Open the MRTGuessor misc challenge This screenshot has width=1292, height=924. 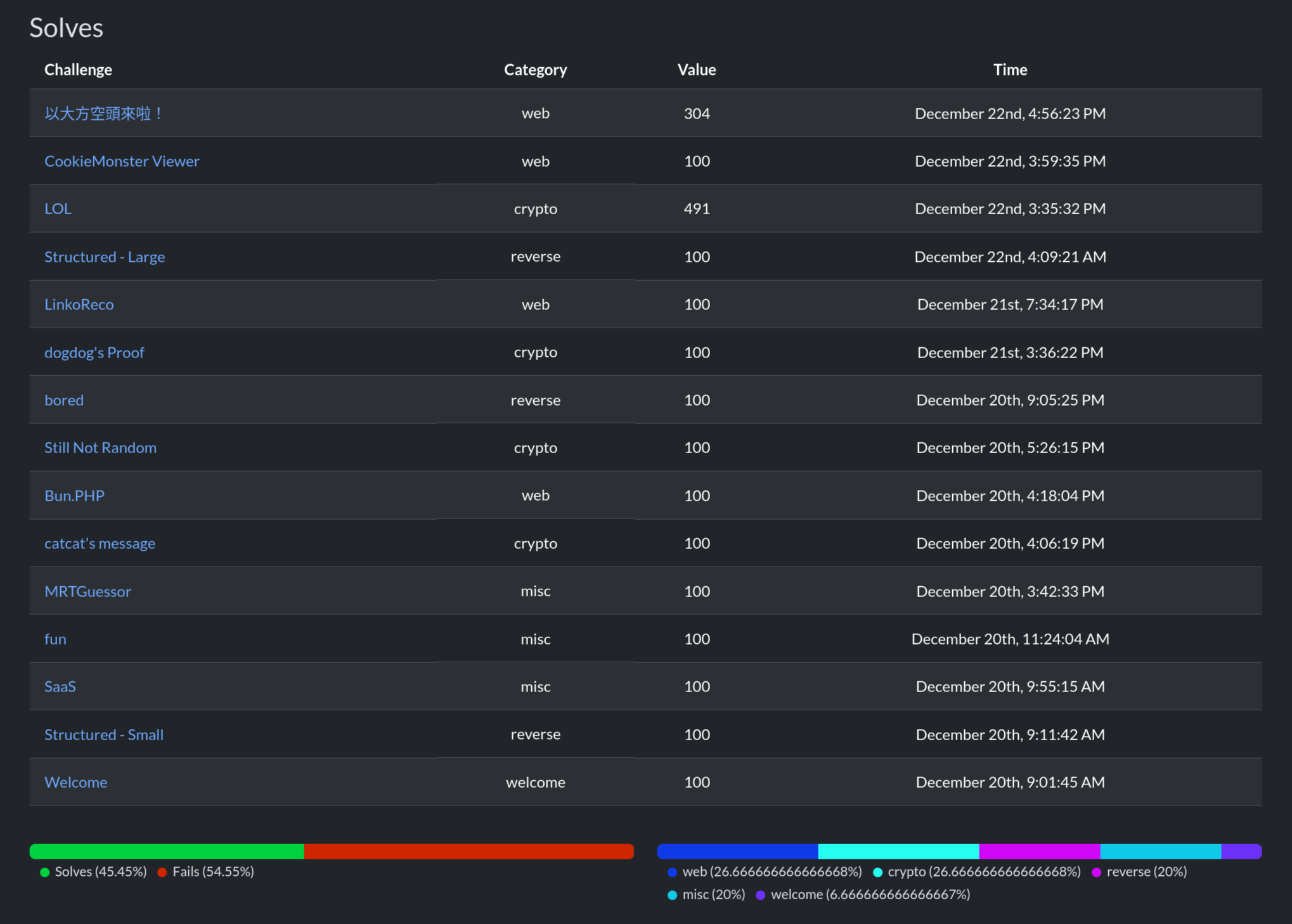pos(87,591)
